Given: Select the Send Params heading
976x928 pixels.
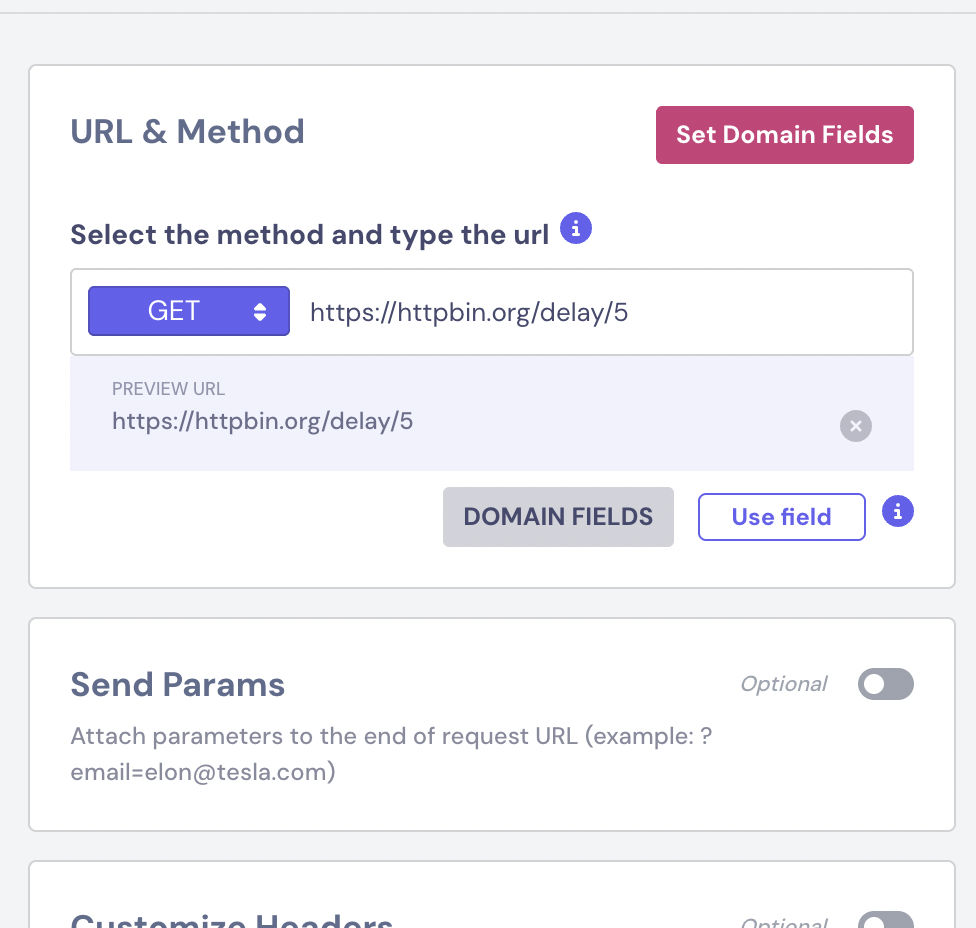Looking at the screenshot, I should pyautogui.click(x=177, y=685).
